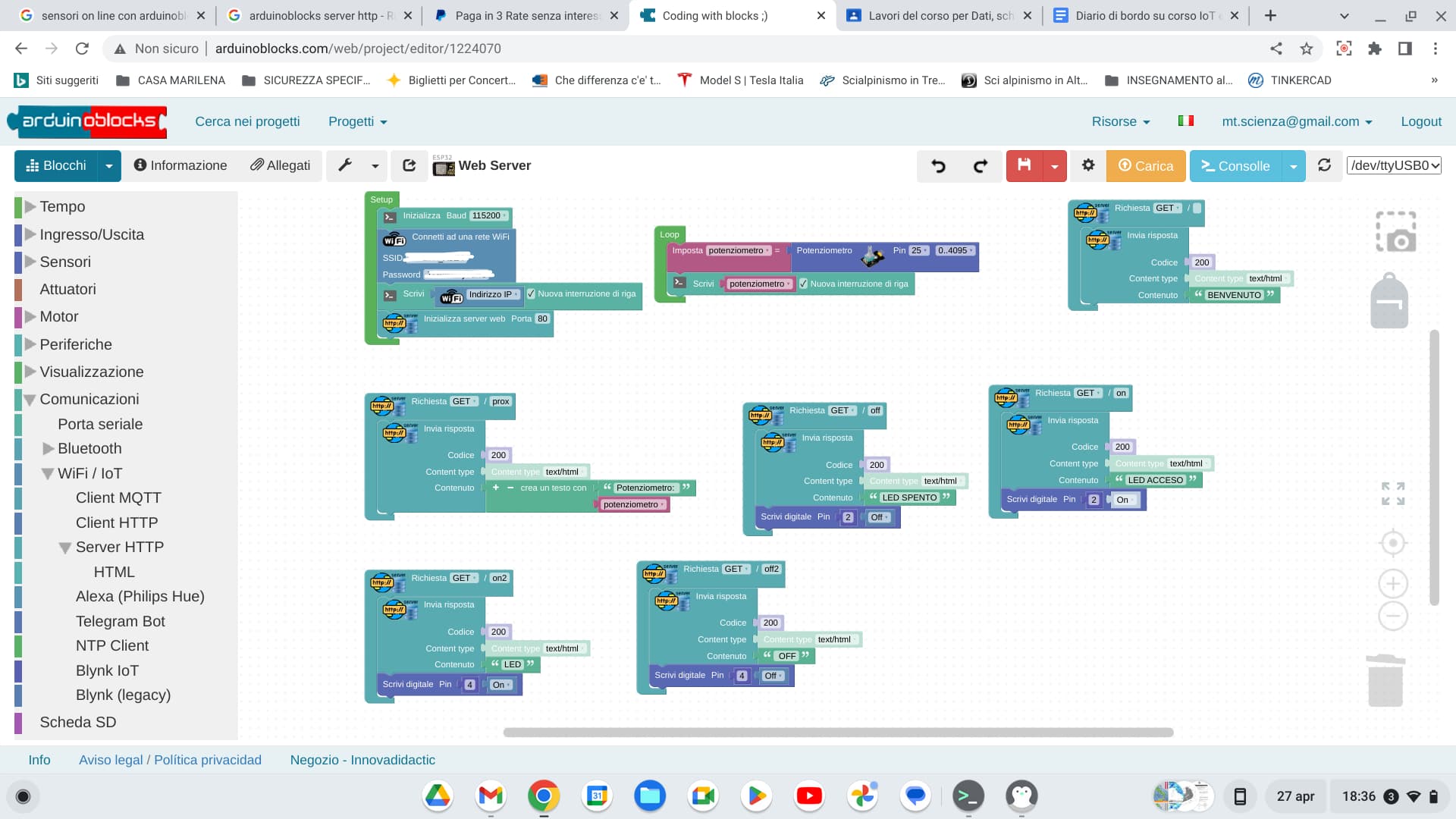Open the settings gear in editor toolbar
1456x819 pixels.
(x=1088, y=165)
